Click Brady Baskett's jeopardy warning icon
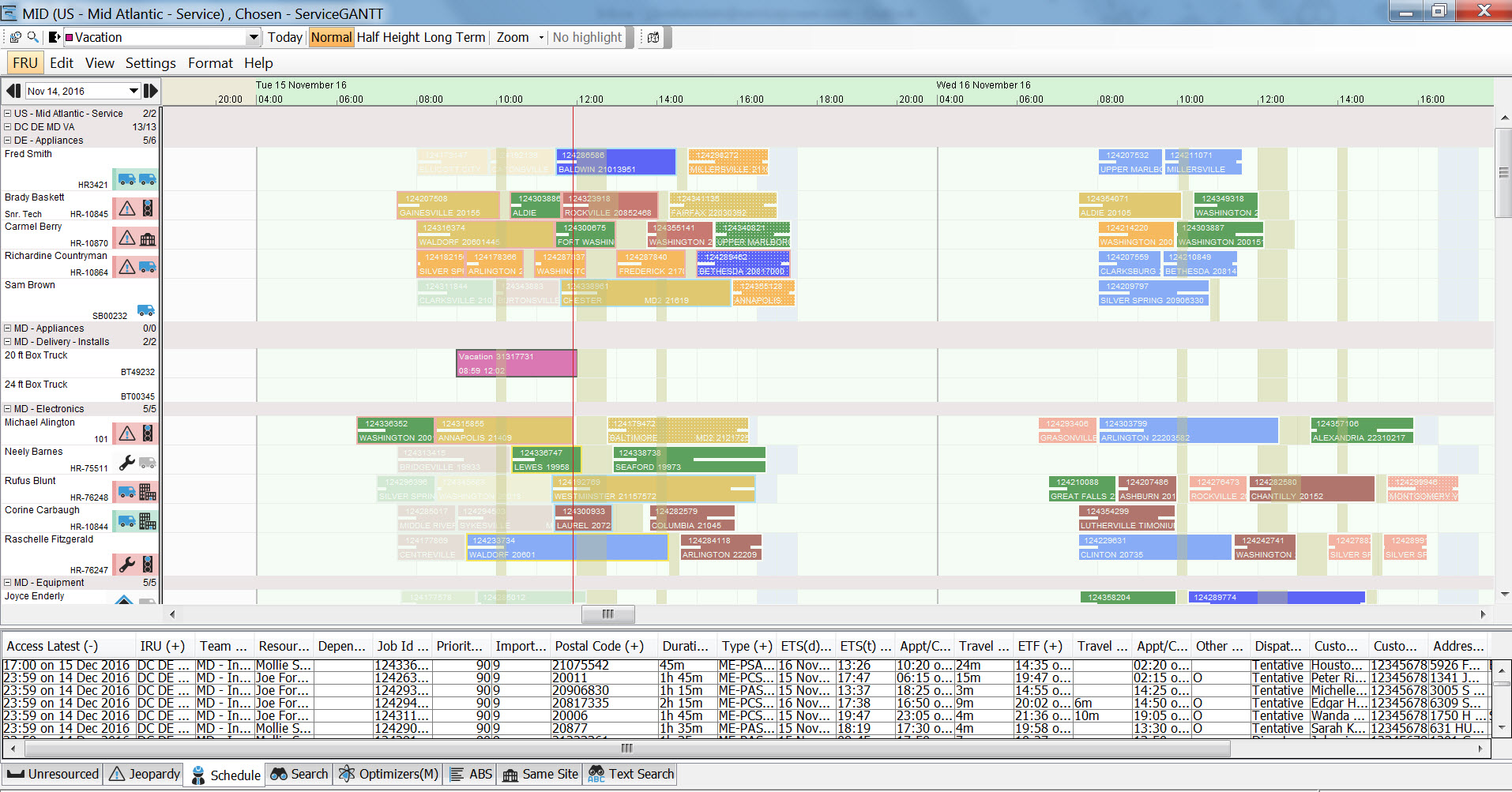Viewport: 1512px width, 792px height. (127, 208)
